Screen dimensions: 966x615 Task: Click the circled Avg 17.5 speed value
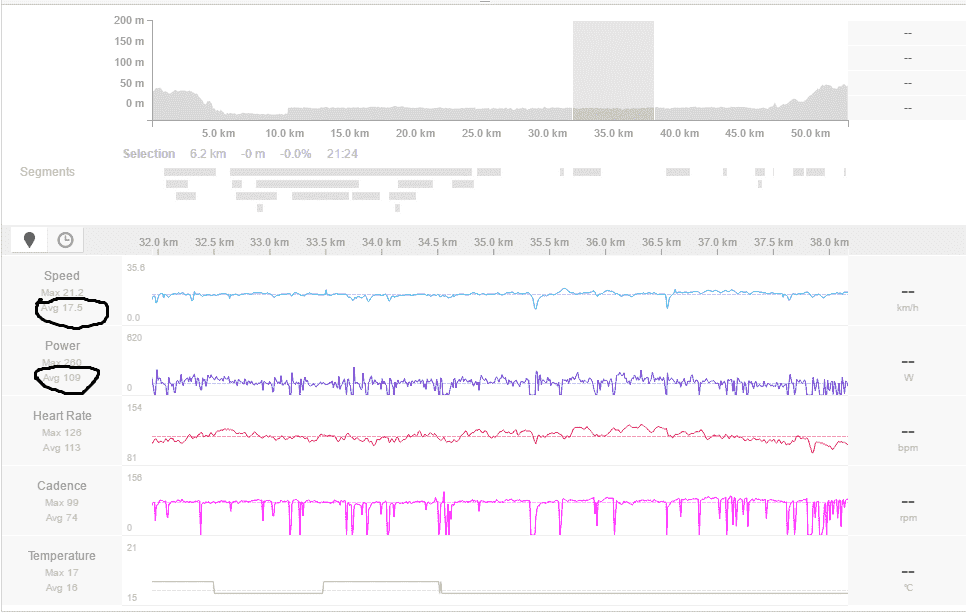tap(62, 309)
